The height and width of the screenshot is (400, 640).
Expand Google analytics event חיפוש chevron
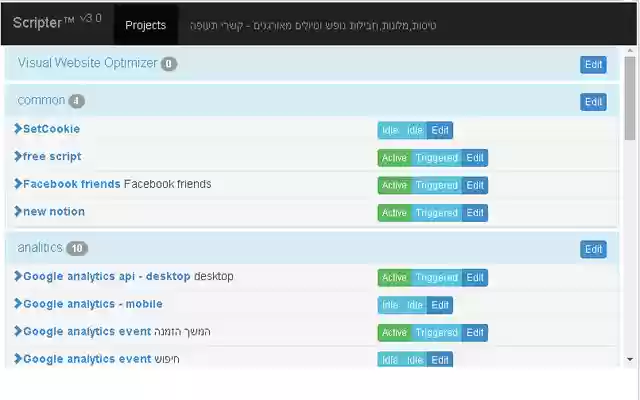pyautogui.click(x=18, y=359)
